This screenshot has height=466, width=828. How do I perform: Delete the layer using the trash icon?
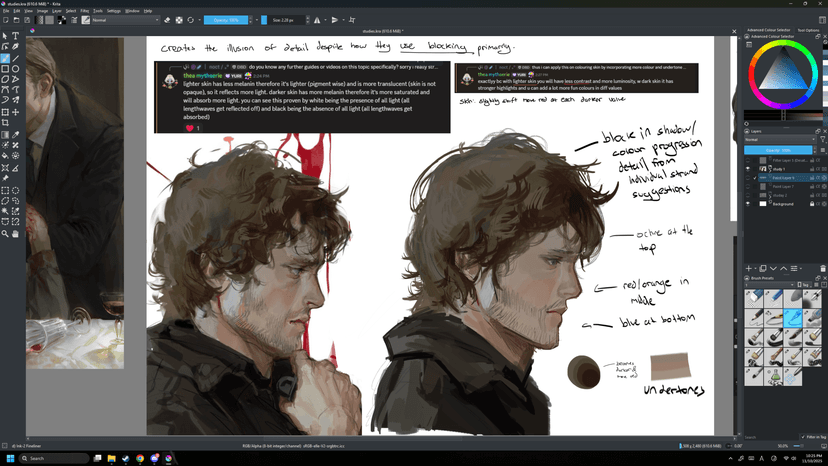[823, 268]
